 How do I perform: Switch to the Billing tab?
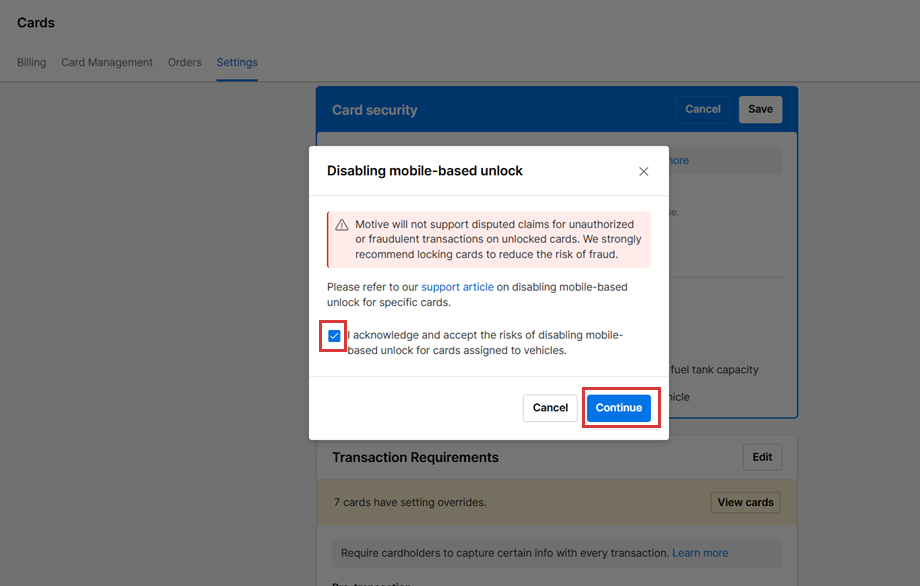[32, 62]
